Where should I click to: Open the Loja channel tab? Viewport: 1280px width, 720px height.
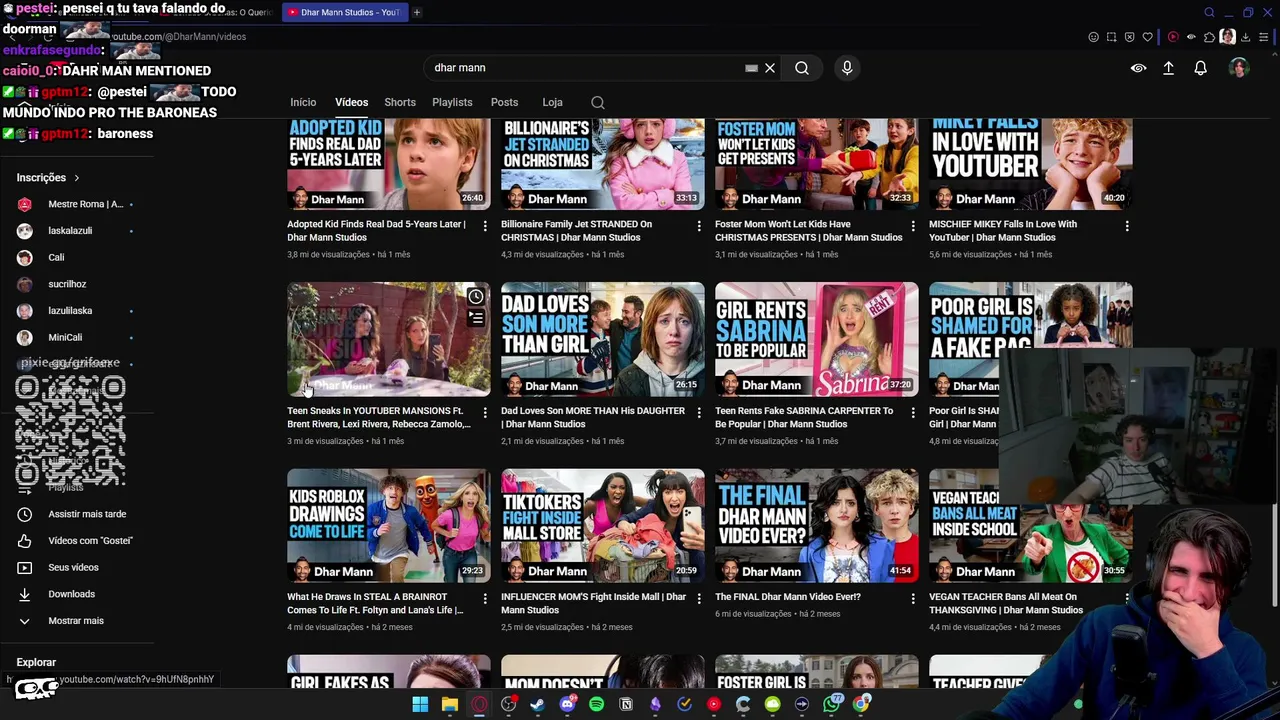pyautogui.click(x=552, y=102)
